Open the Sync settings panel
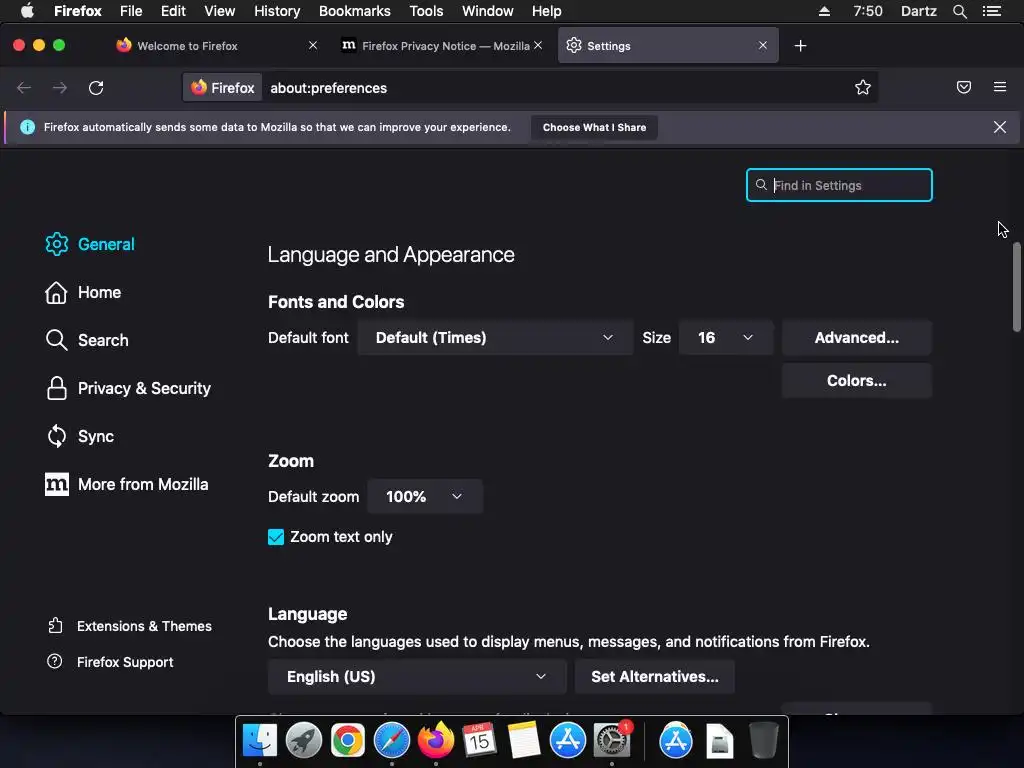This screenshot has height=768, width=1024. (x=80, y=436)
